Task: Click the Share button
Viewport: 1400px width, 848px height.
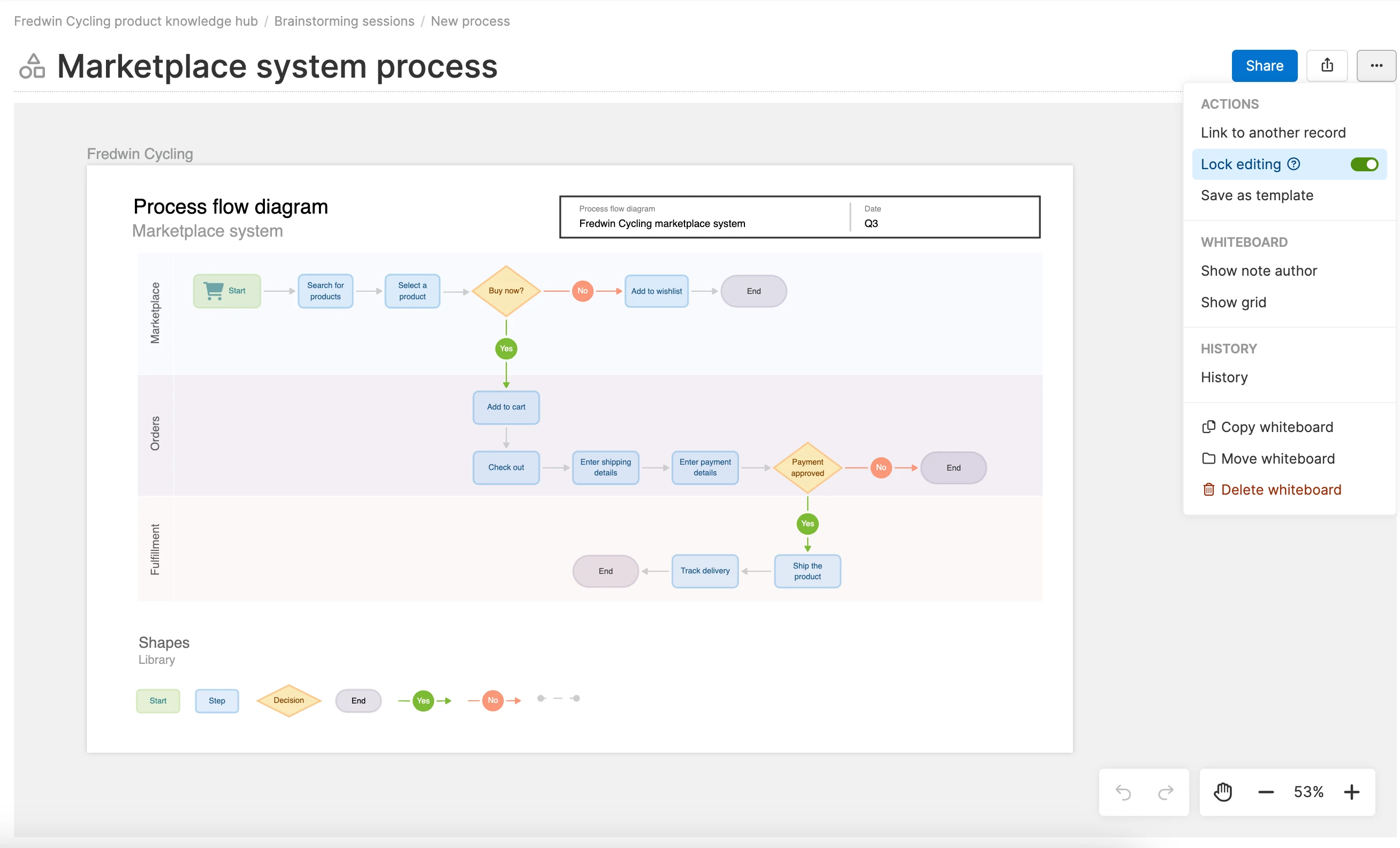Action: point(1264,65)
